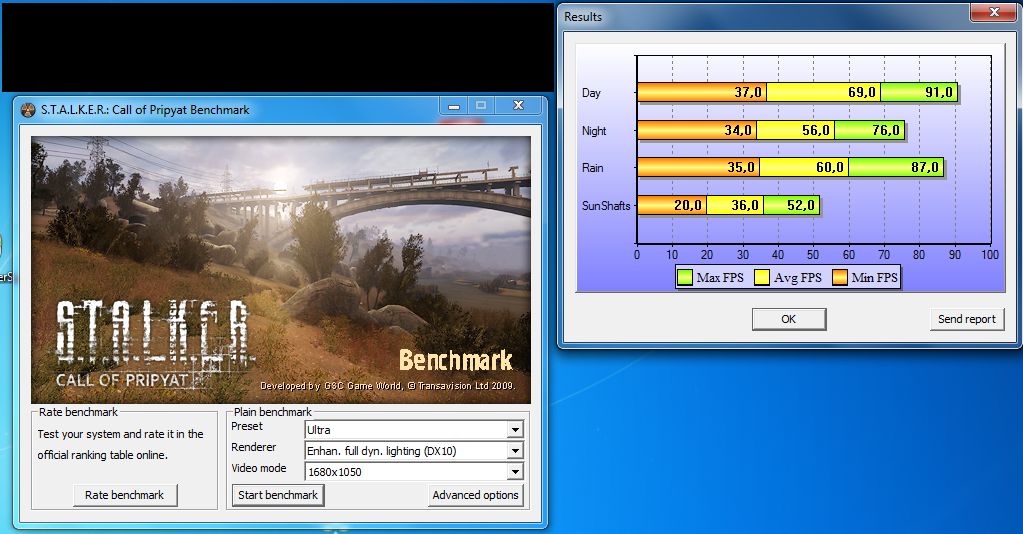Click the Video mode field showing 1680x1050
This screenshot has height=534, width=1023.
tap(414, 471)
